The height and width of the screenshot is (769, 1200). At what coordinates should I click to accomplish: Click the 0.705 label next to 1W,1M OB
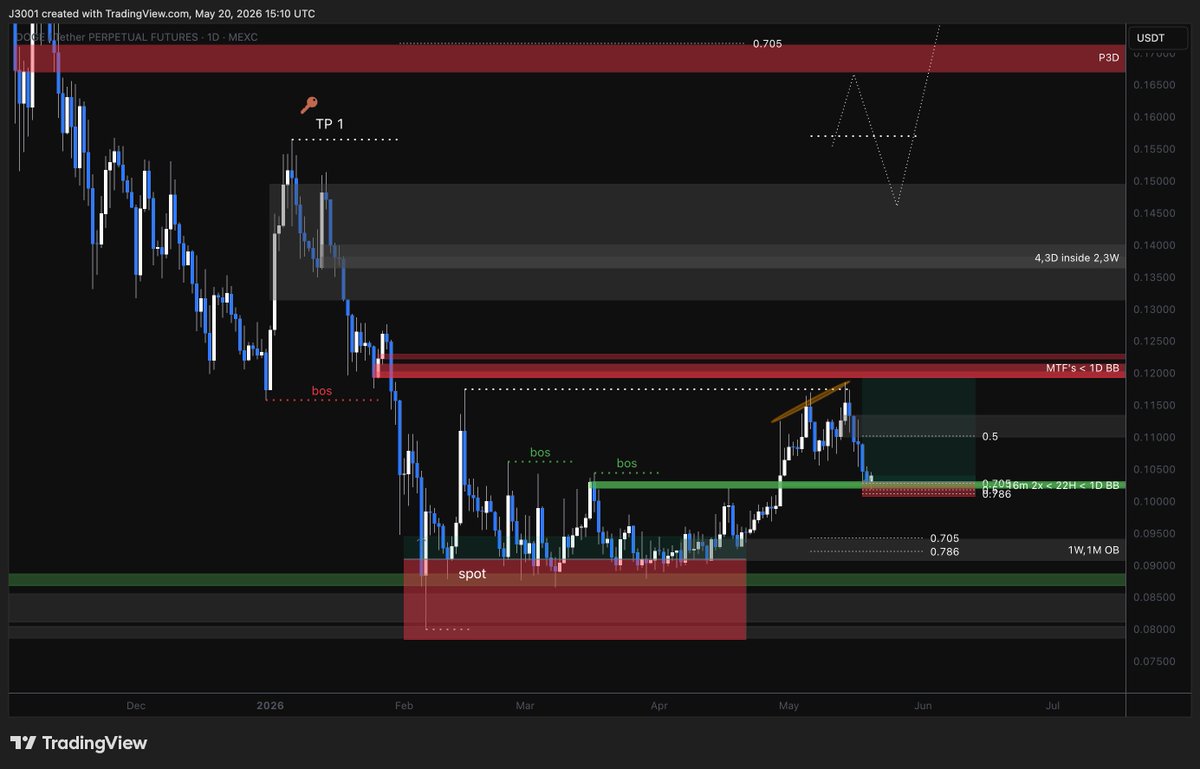944,538
